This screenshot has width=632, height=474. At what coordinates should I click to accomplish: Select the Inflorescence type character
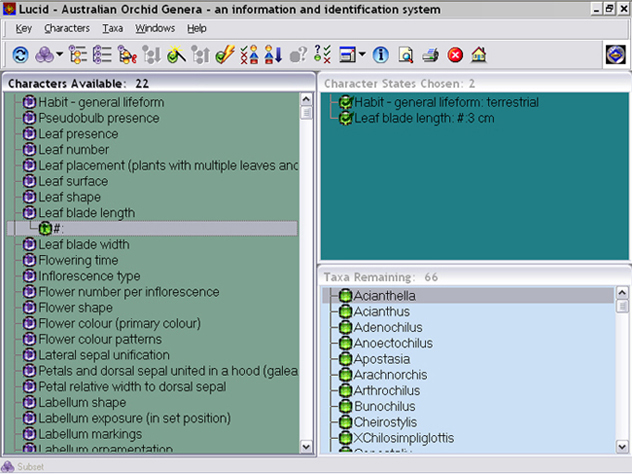(89, 276)
